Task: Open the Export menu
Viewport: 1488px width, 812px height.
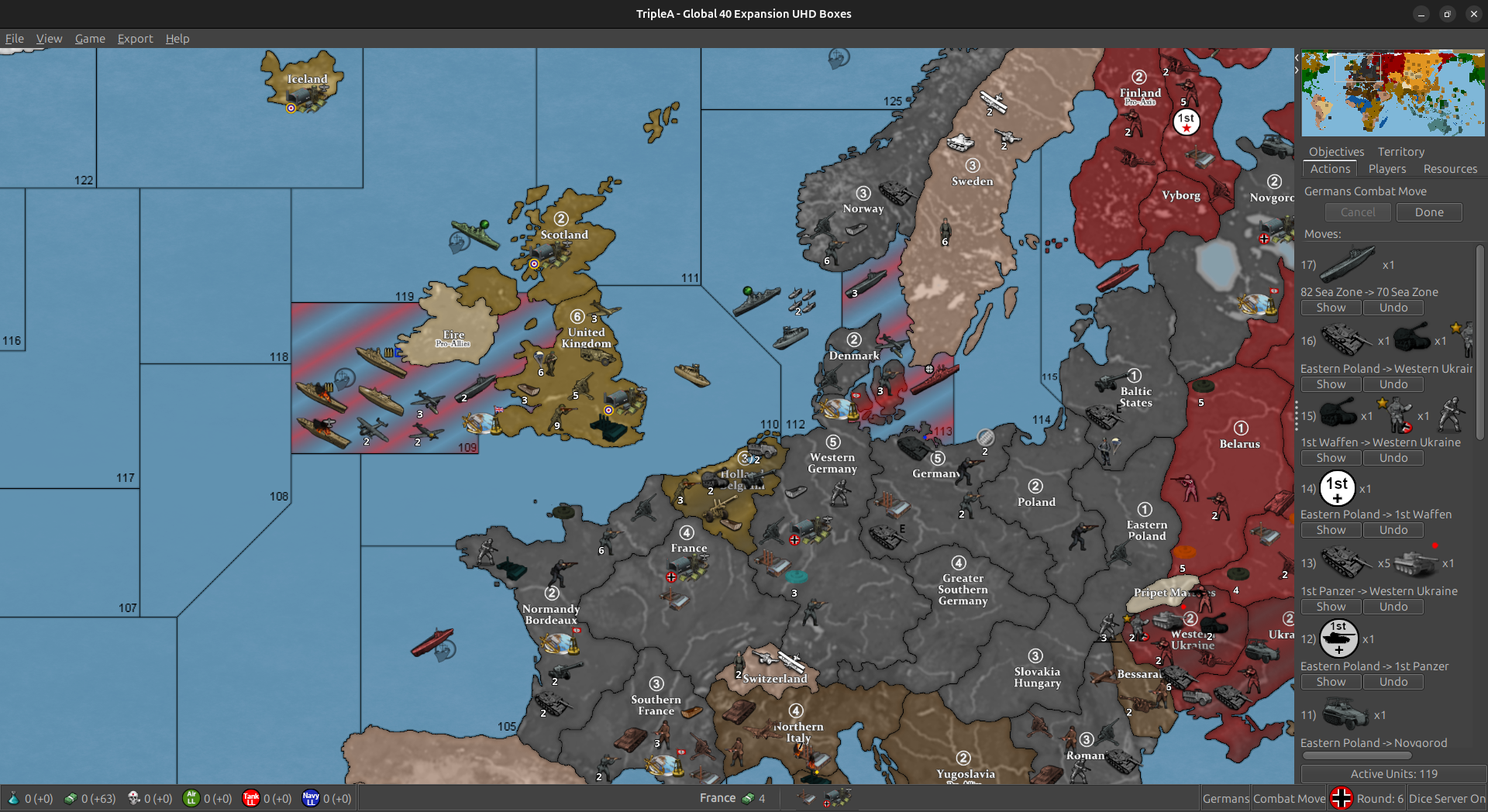Action: (135, 39)
